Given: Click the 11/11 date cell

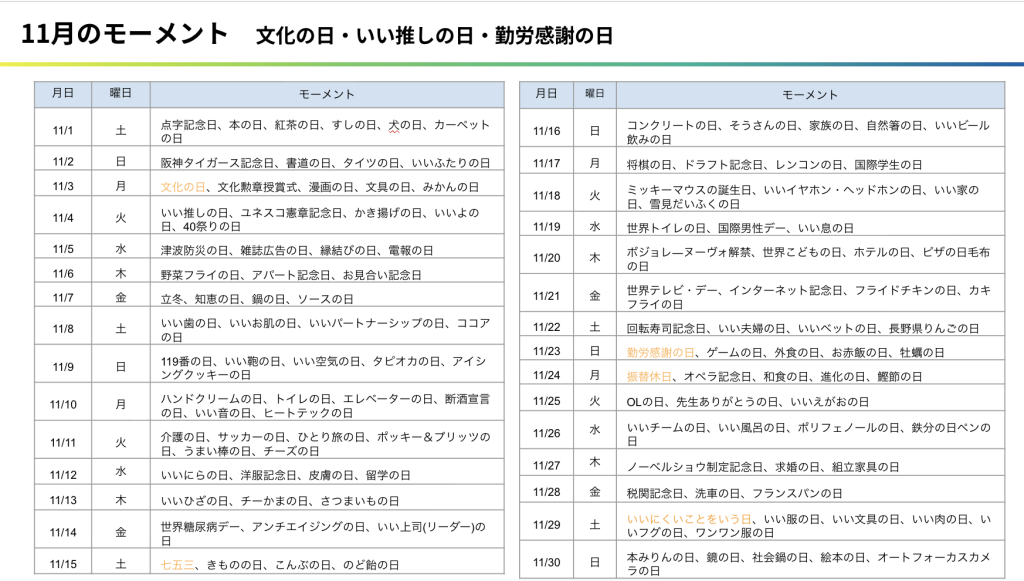Looking at the screenshot, I should click(63, 442).
